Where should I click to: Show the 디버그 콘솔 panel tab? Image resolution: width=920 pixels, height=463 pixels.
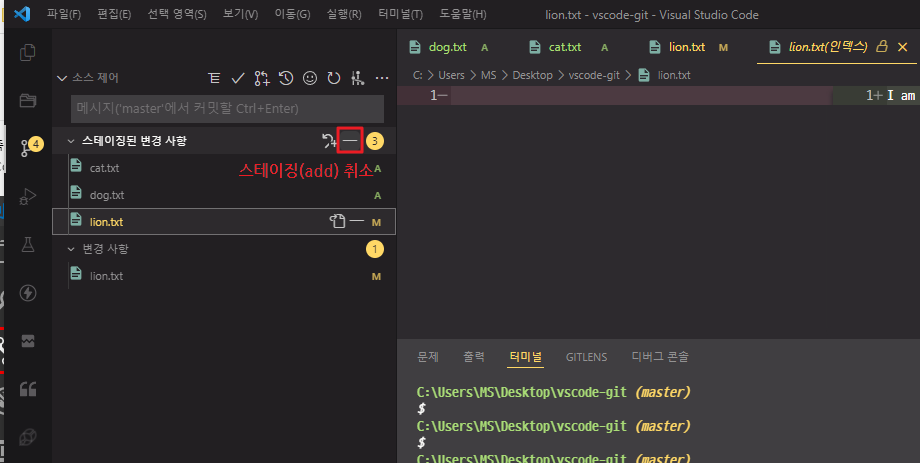pos(660,357)
